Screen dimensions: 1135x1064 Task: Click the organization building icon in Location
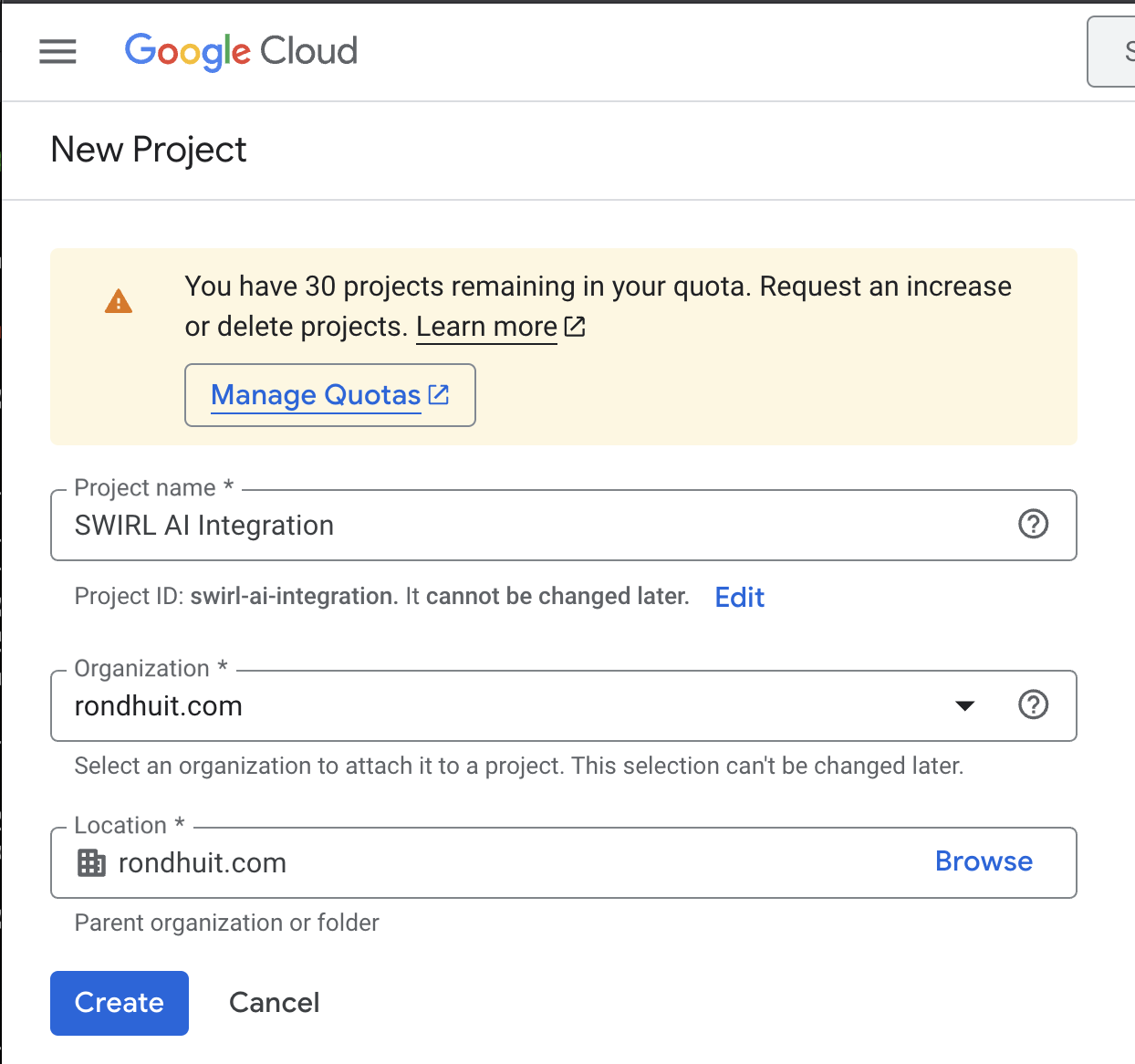coord(91,862)
